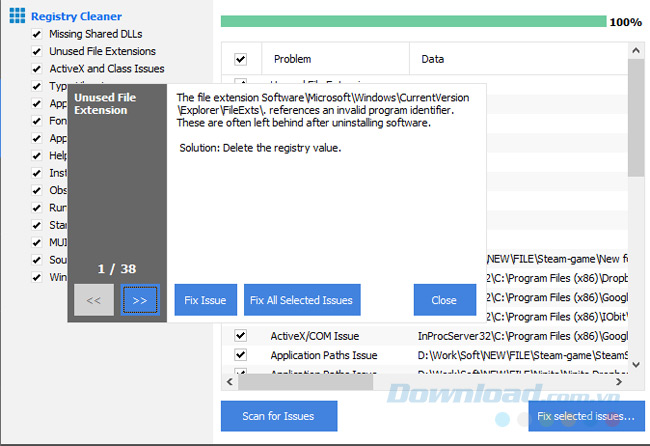Uncheck the Application Paths Issue row checkbox
Image resolution: width=650 pixels, height=446 pixels.
click(x=240, y=355)
